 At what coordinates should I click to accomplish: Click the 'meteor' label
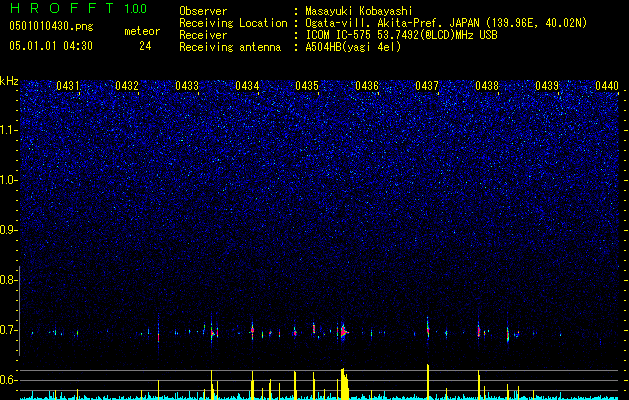[142, 31]
